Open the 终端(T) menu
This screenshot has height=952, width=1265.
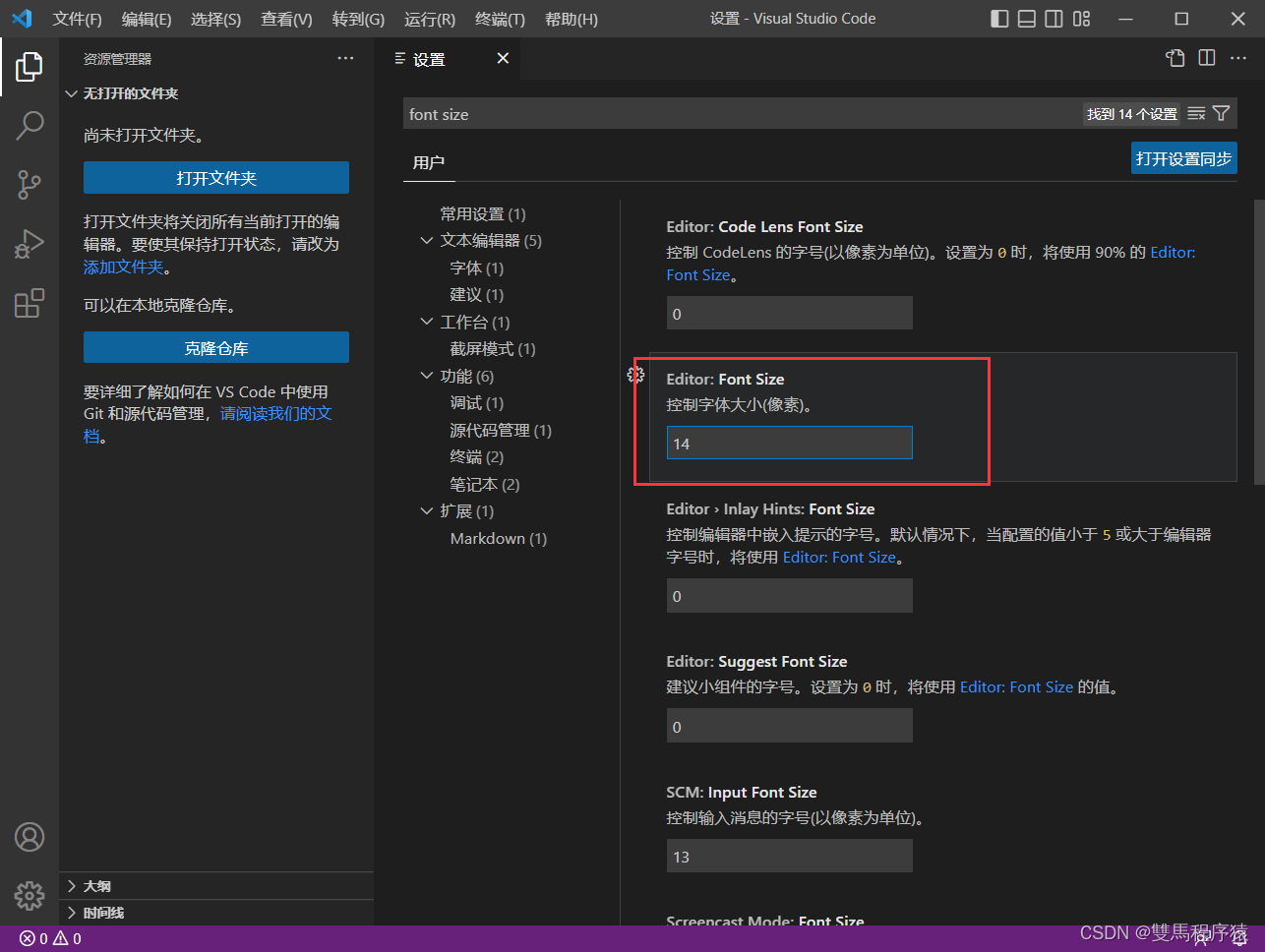pyautogui.click(x=500, y=19)
